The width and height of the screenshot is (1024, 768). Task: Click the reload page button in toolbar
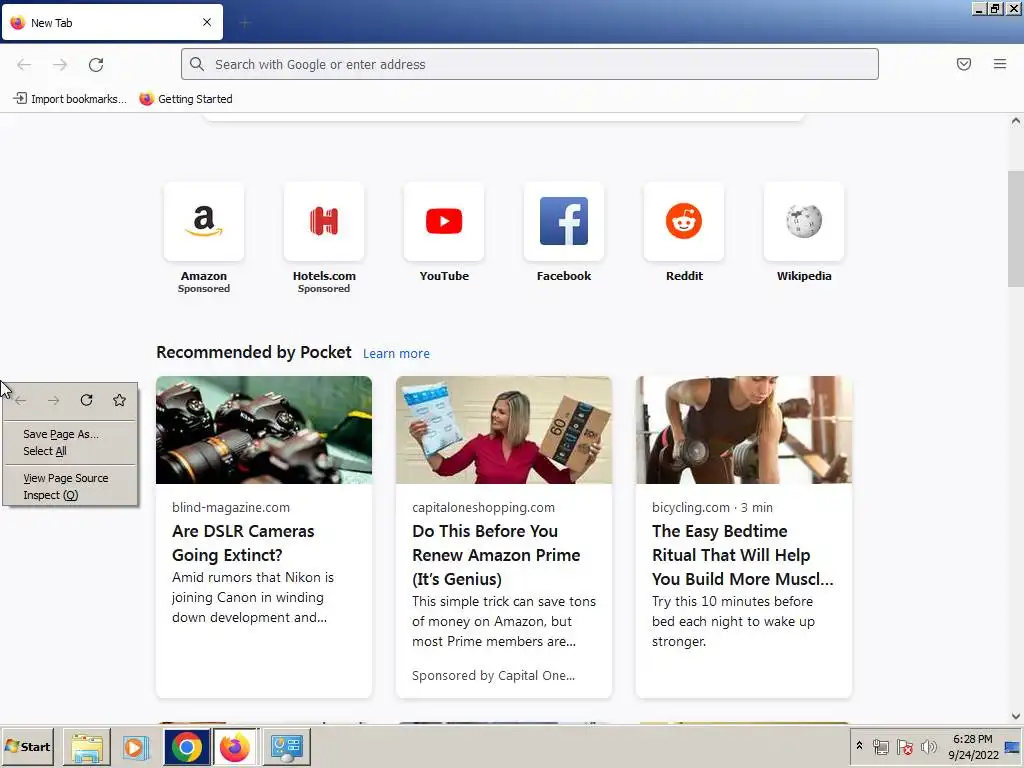pyautogui.click(x=96, y=65)
